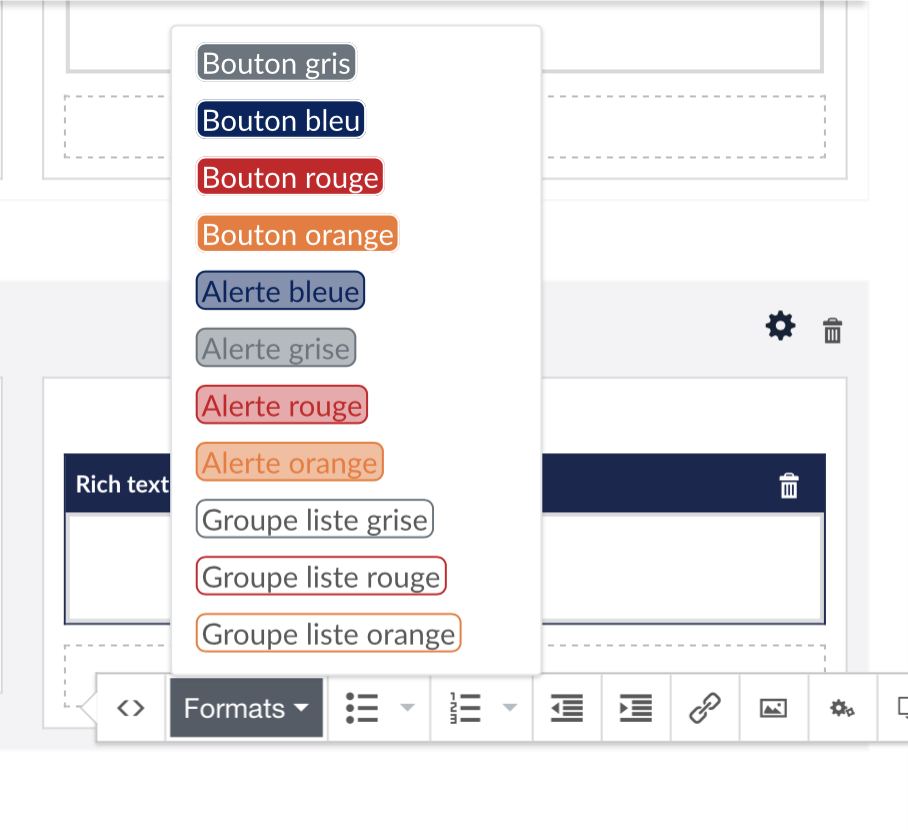Image resolution: width=908 pixels, height=830 pixels.
Task: Expand numbered list style arrow
Action: pyautogui.click(x=510, y=707)
